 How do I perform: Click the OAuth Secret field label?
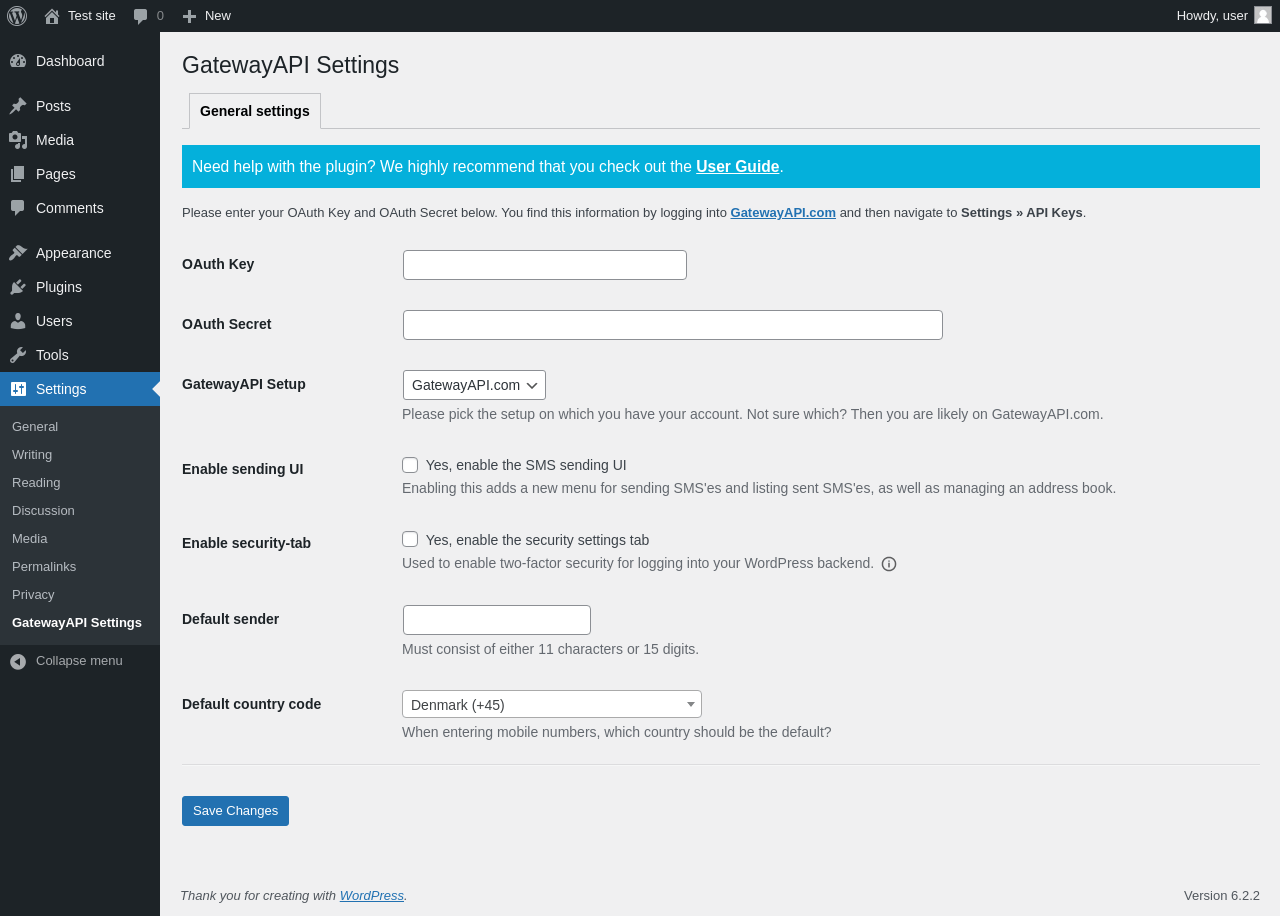tap(227, 324)
